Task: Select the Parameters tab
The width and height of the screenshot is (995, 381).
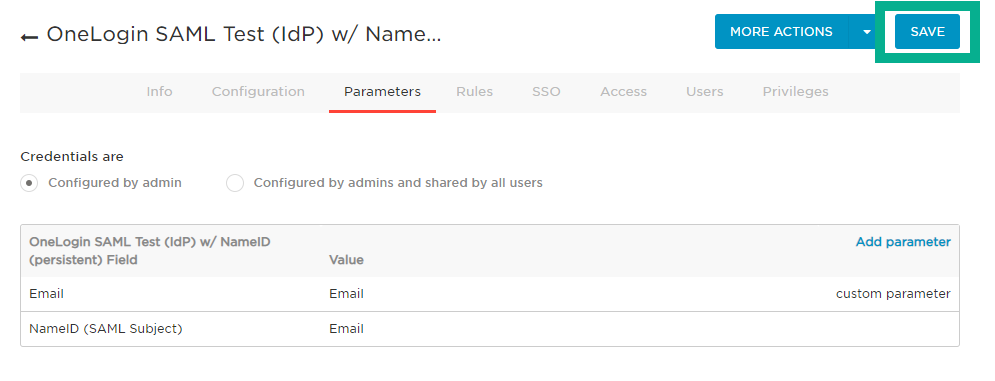Action: (x=382, y=91)
